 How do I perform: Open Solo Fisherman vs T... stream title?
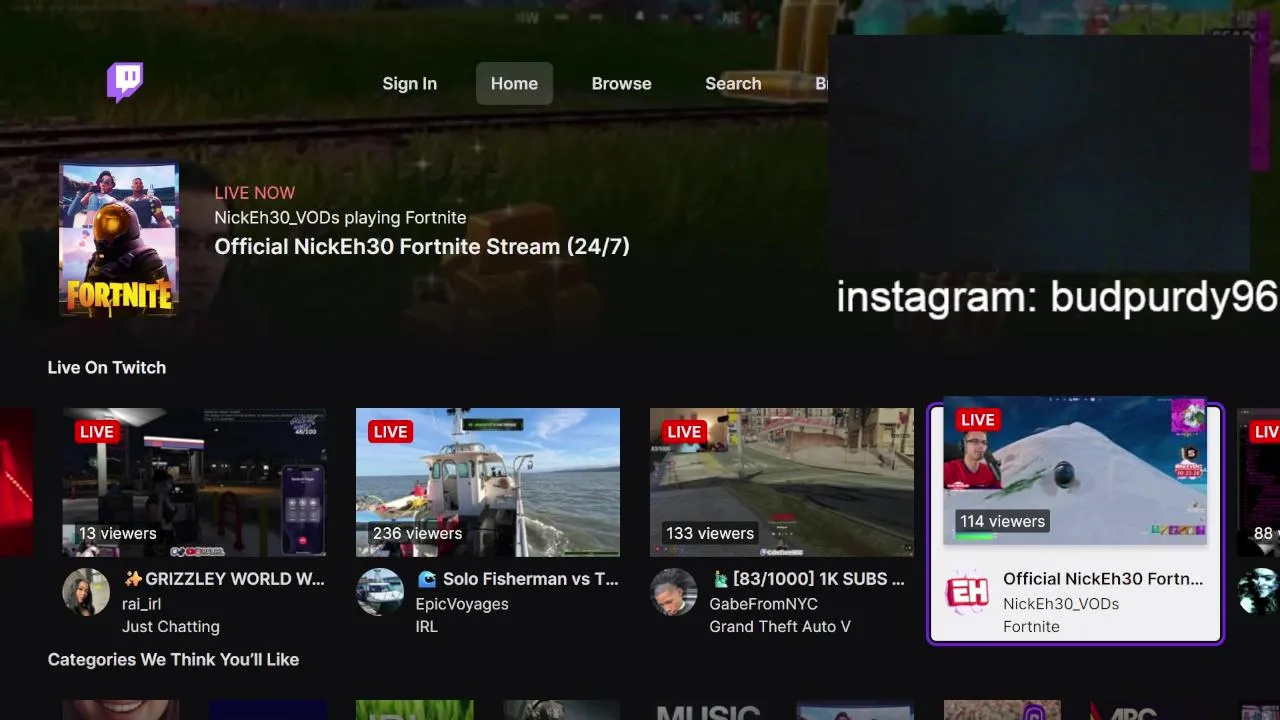click(517, 579)
